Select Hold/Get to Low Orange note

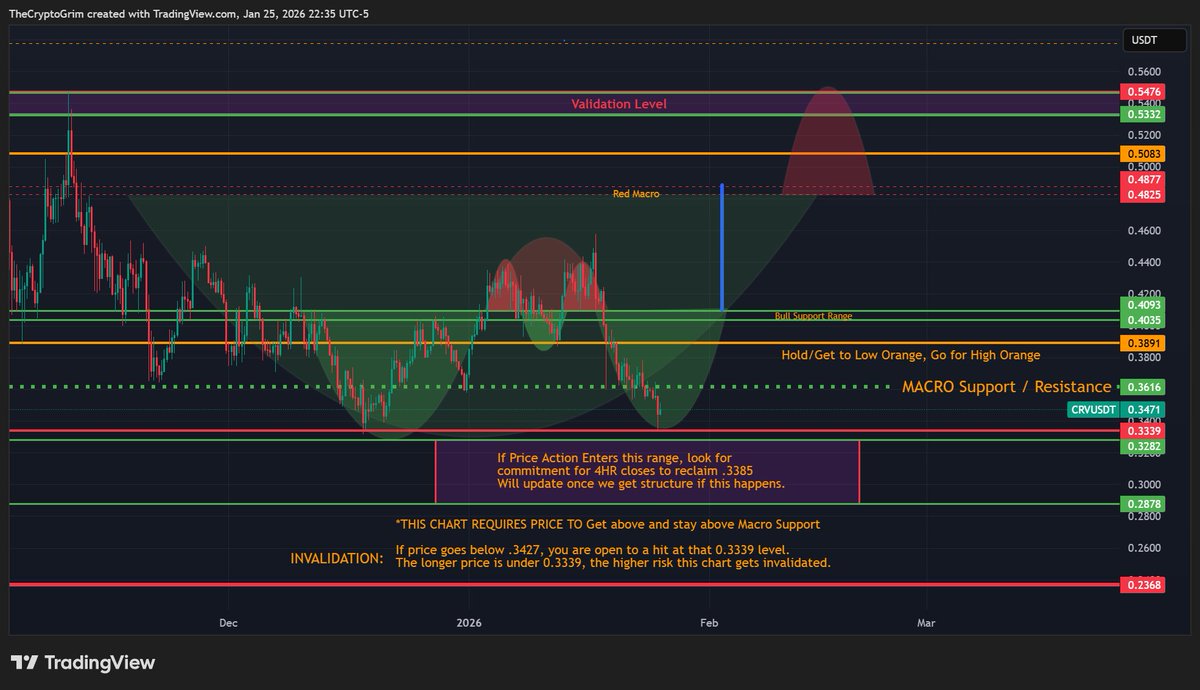tap(910, 355)
